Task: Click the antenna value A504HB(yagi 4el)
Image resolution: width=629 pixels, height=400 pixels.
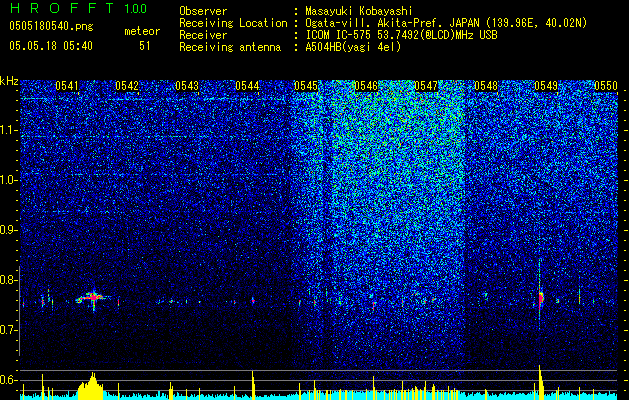Action: pyautogui.click(x=353, y=47)
